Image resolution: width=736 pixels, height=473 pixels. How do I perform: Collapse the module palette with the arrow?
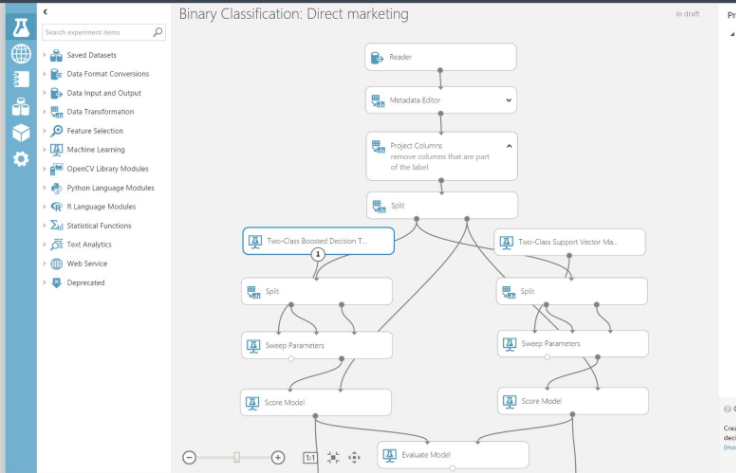(45, 11)
